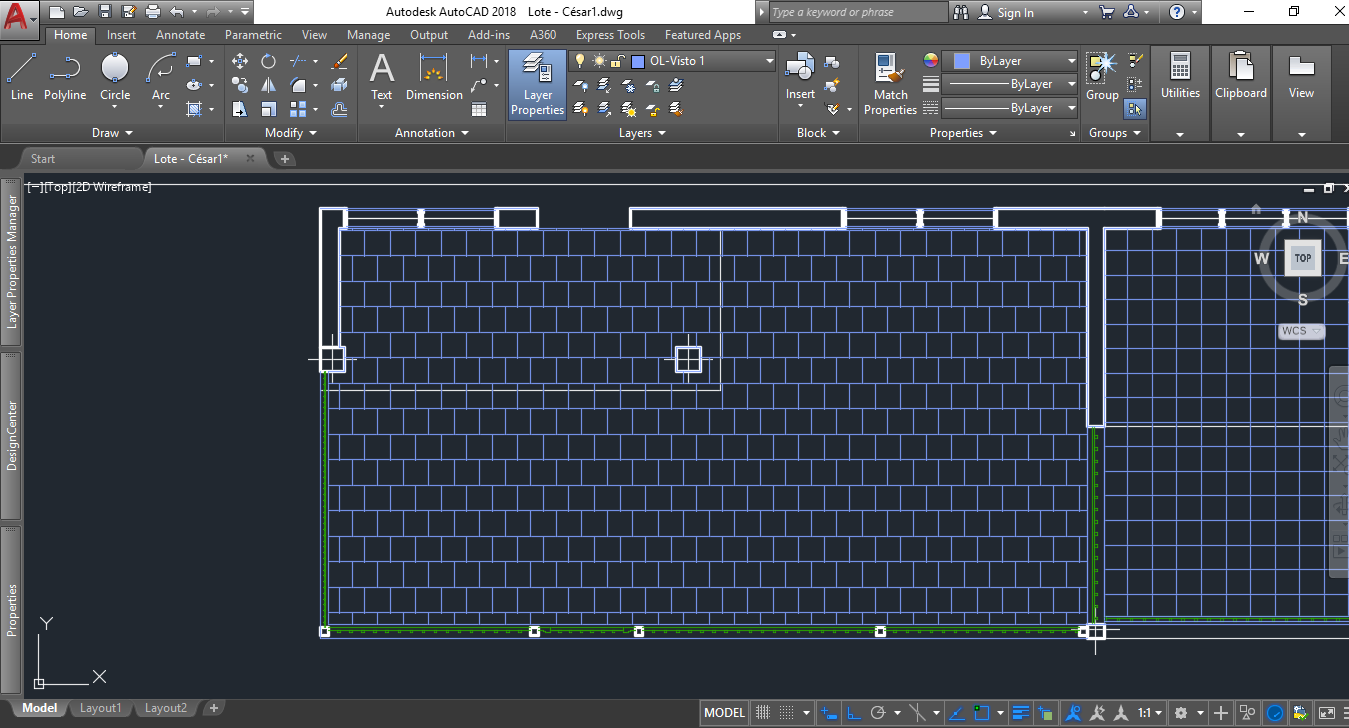Toggle drawing grid display in status bar

tap(762, 713)
